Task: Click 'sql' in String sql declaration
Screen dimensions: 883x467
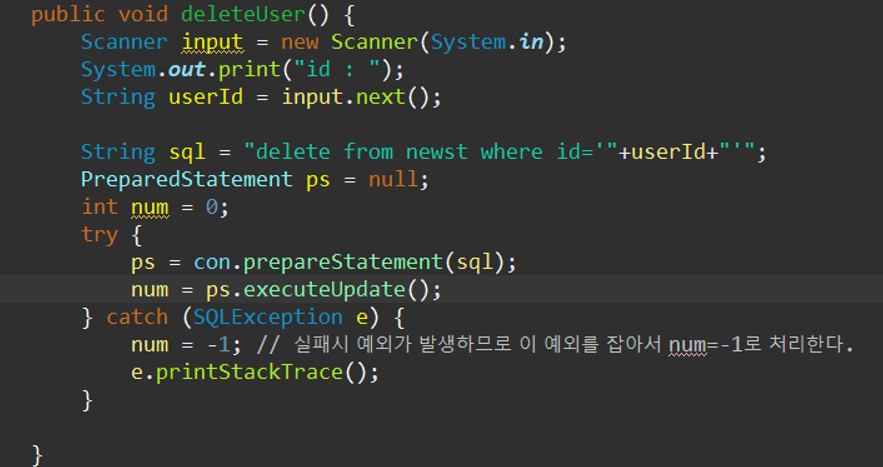Action: point(187,153)
